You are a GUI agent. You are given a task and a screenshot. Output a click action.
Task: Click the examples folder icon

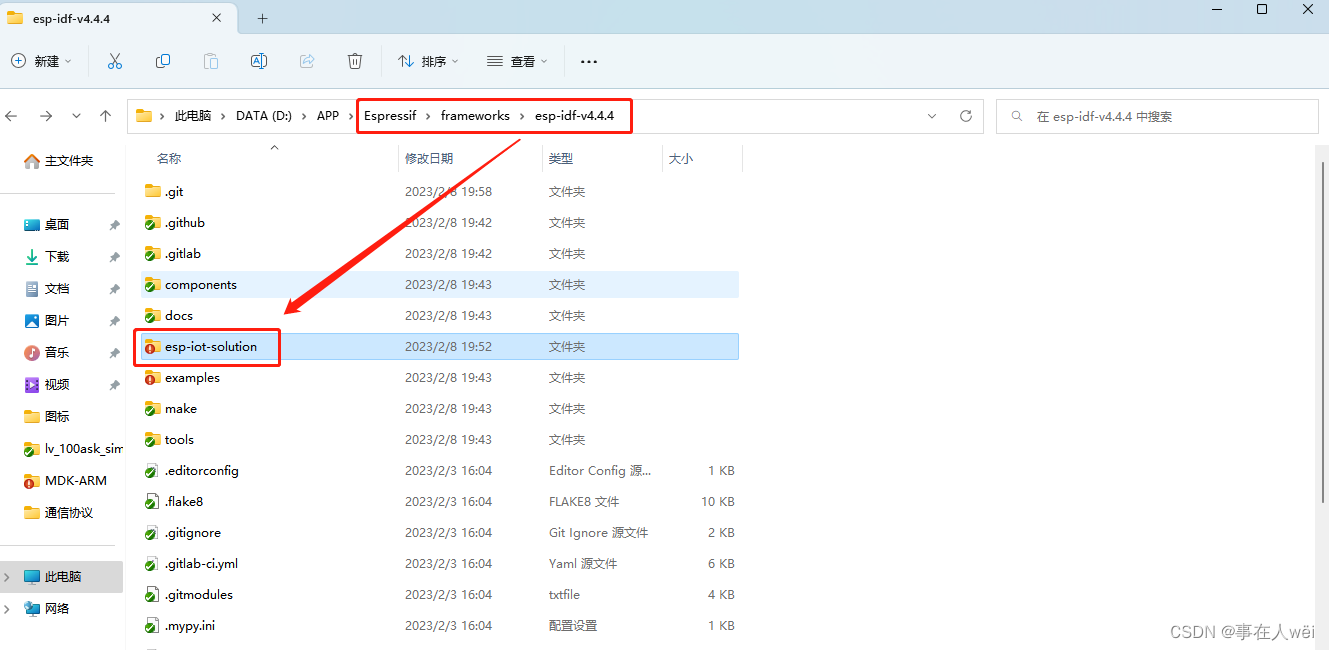[152, 378]
